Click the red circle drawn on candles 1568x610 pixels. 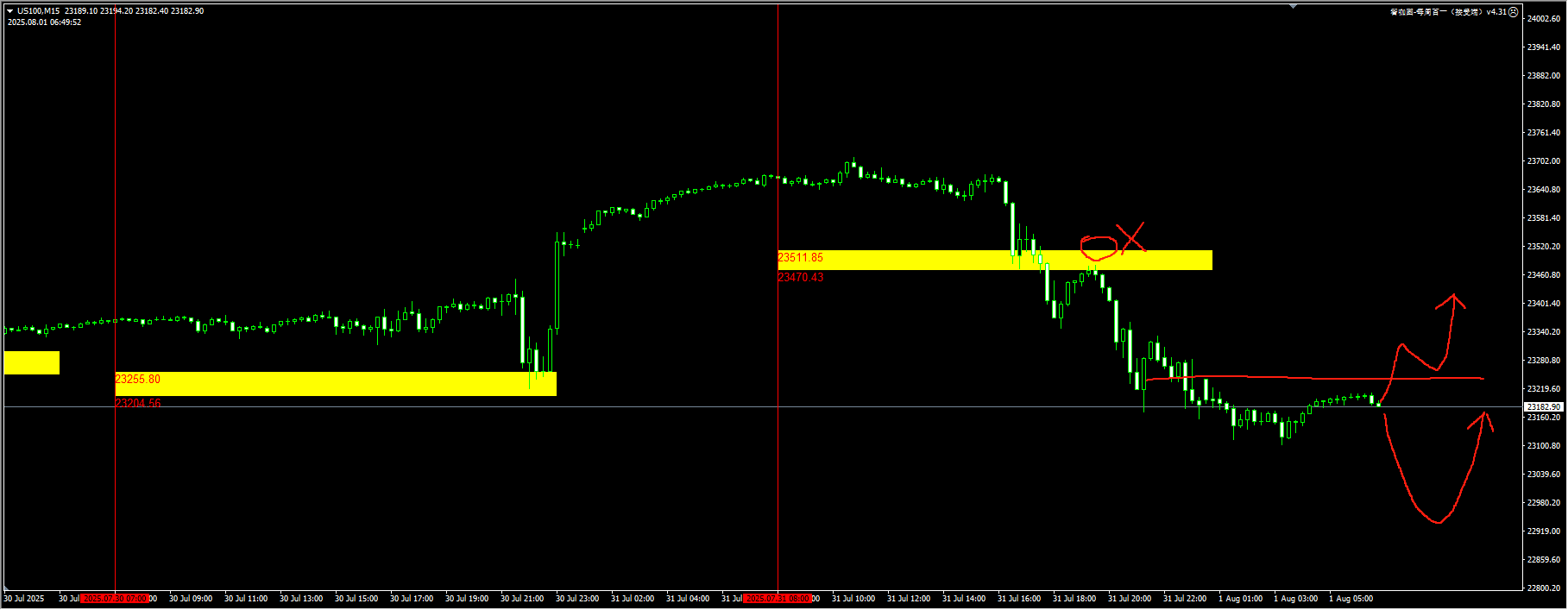click(x=1099, y=248)
